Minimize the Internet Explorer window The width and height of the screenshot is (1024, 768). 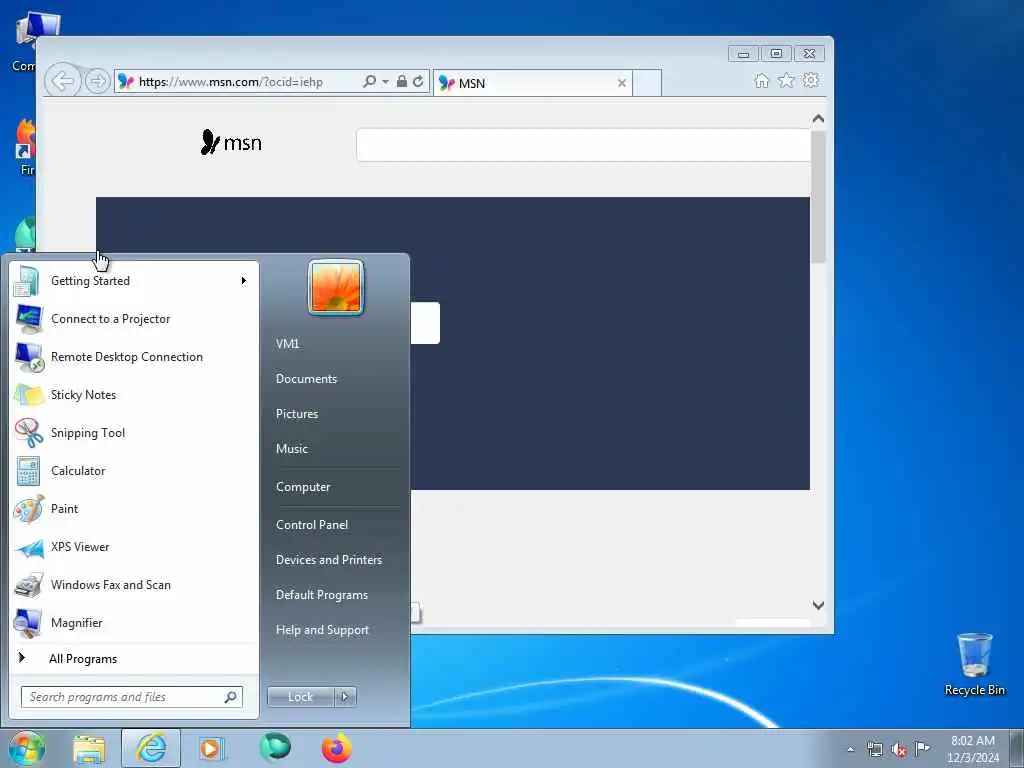click(x=744, y=54)
